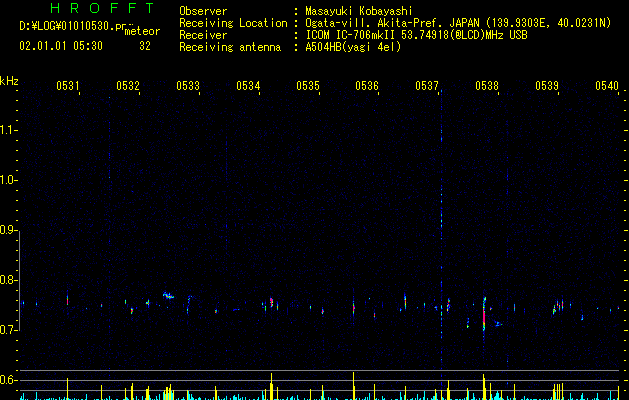629x400 pixels.
Task: Select the ICOM IC-706mkII receiver text
Action: tap(416, 35)
